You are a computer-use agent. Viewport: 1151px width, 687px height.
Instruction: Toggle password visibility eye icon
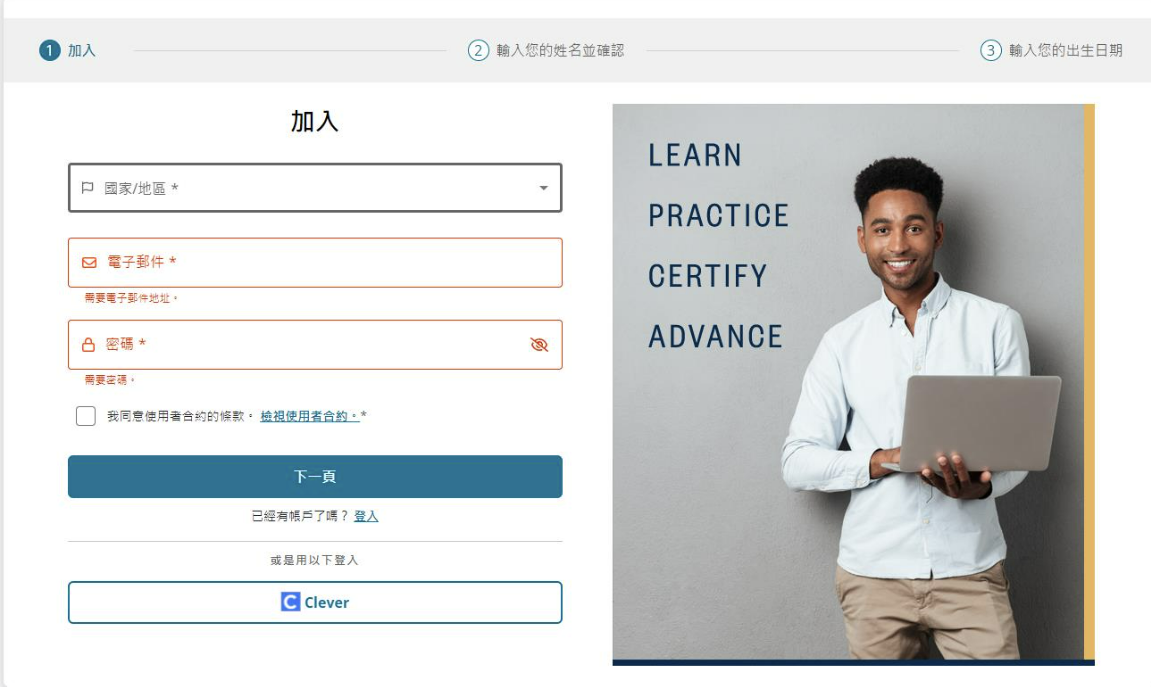540,344
